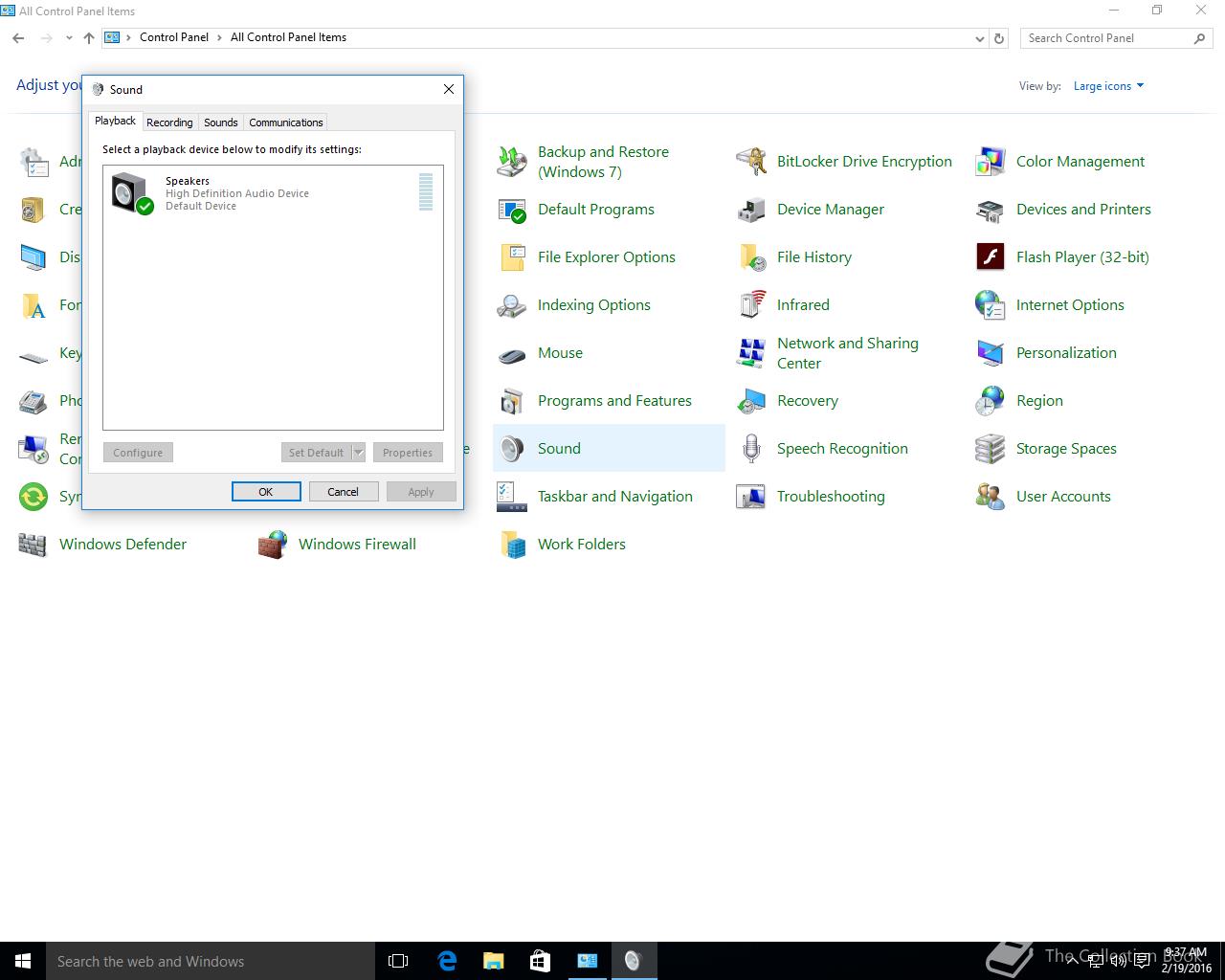The height and width of the screenshot is (980, 1225).
Task: Open the Troubleshooting icon
Action: click(751, 497)
